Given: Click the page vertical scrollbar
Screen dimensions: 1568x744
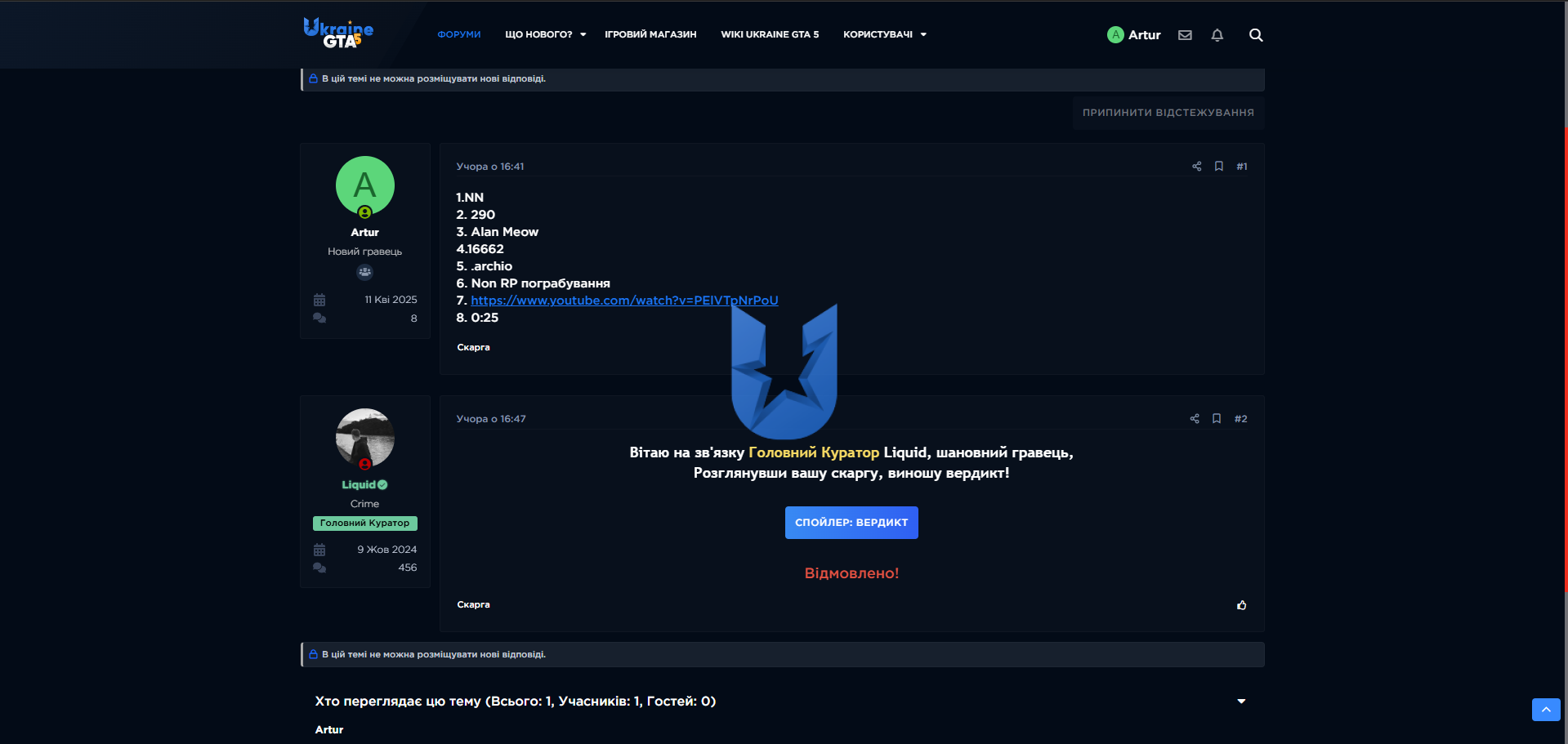Looking at the screenshot, I should (x=1566, y=359).
